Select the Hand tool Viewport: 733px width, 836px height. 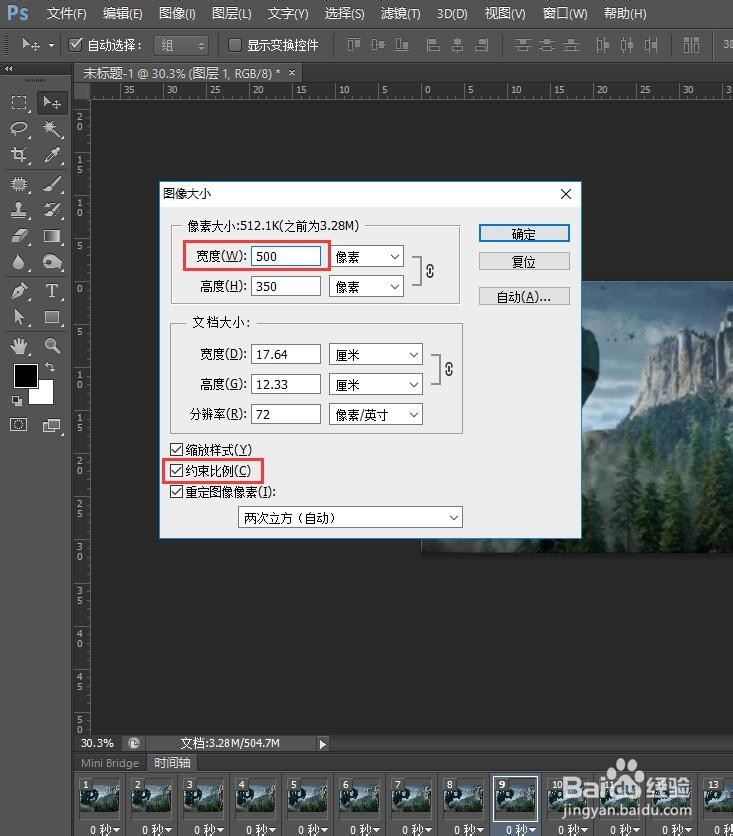click(x=19, y=346)
